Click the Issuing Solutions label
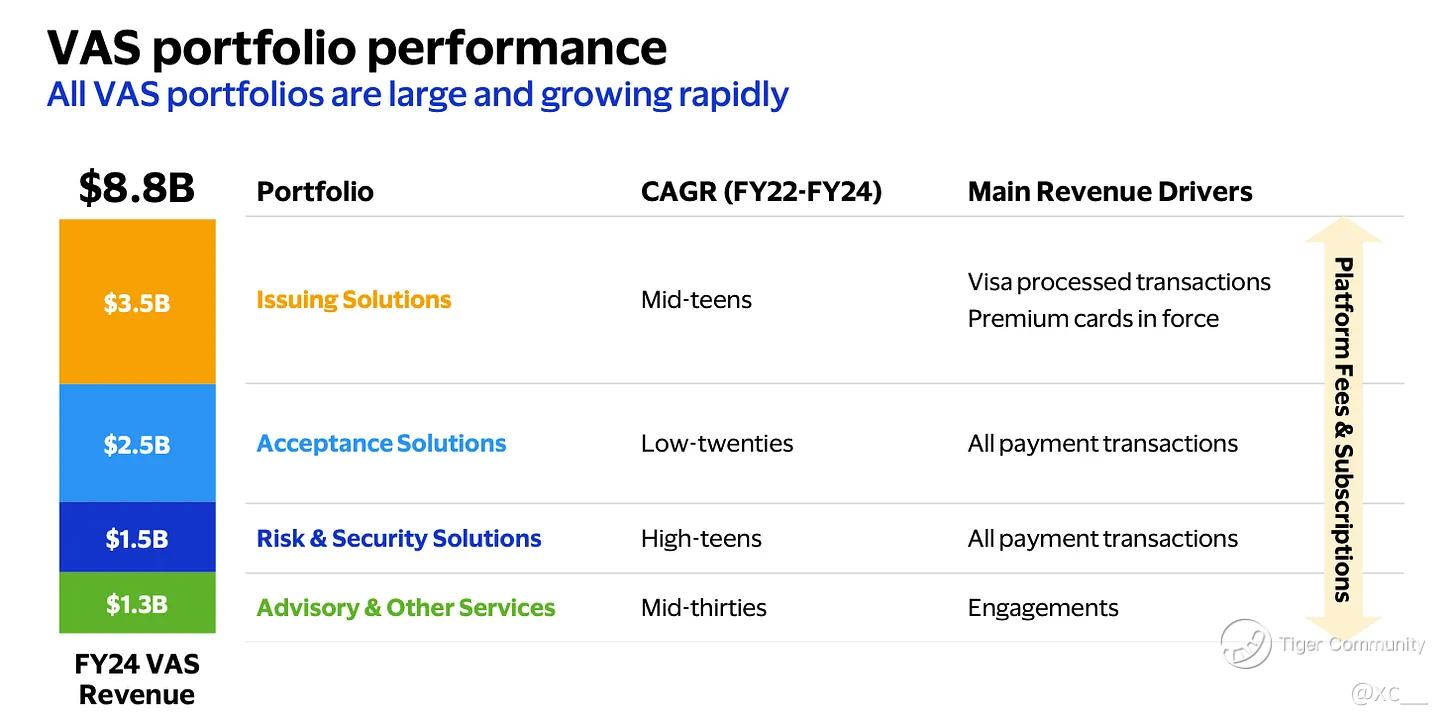 tap(354, 300)
